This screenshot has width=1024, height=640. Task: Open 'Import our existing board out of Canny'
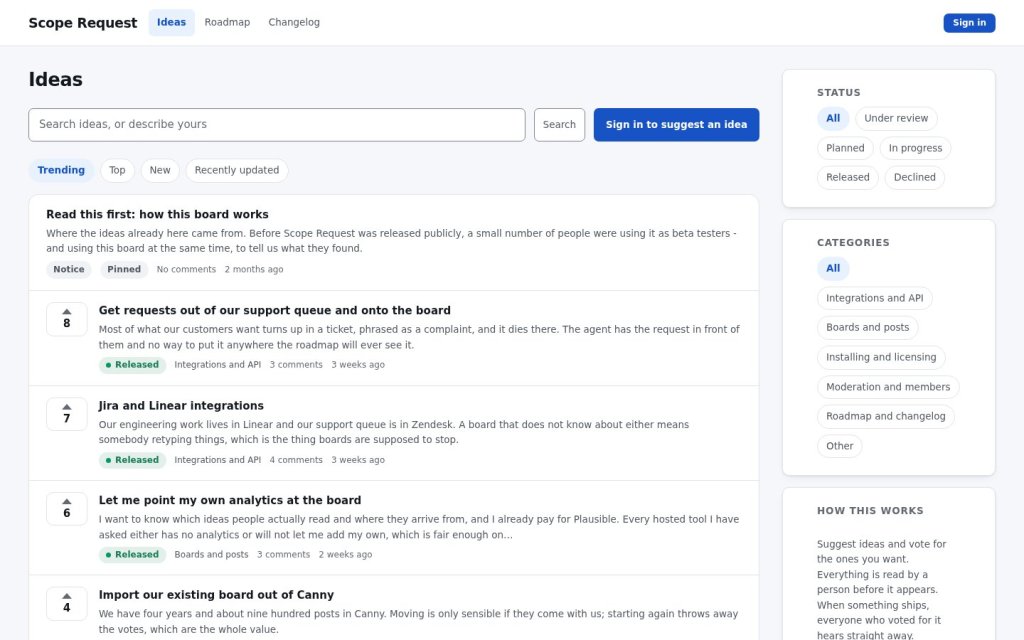[216, 595]
